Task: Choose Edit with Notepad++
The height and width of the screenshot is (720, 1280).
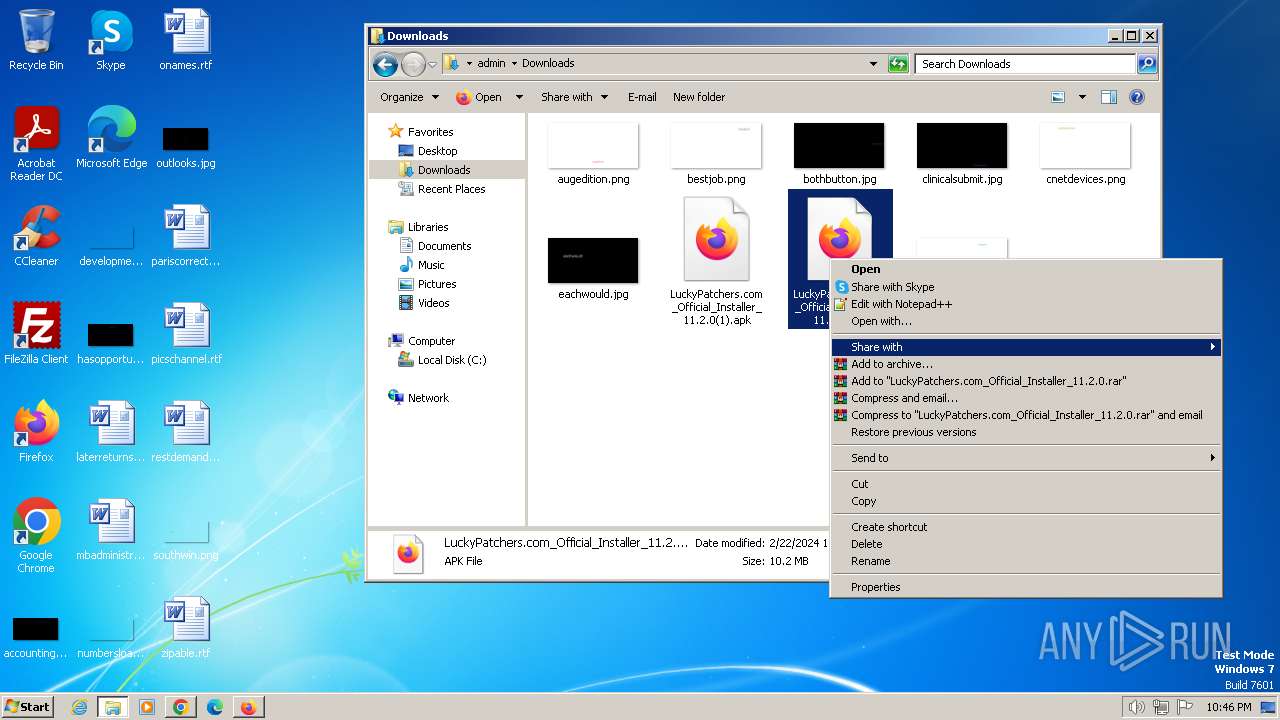Action: 1026,304
